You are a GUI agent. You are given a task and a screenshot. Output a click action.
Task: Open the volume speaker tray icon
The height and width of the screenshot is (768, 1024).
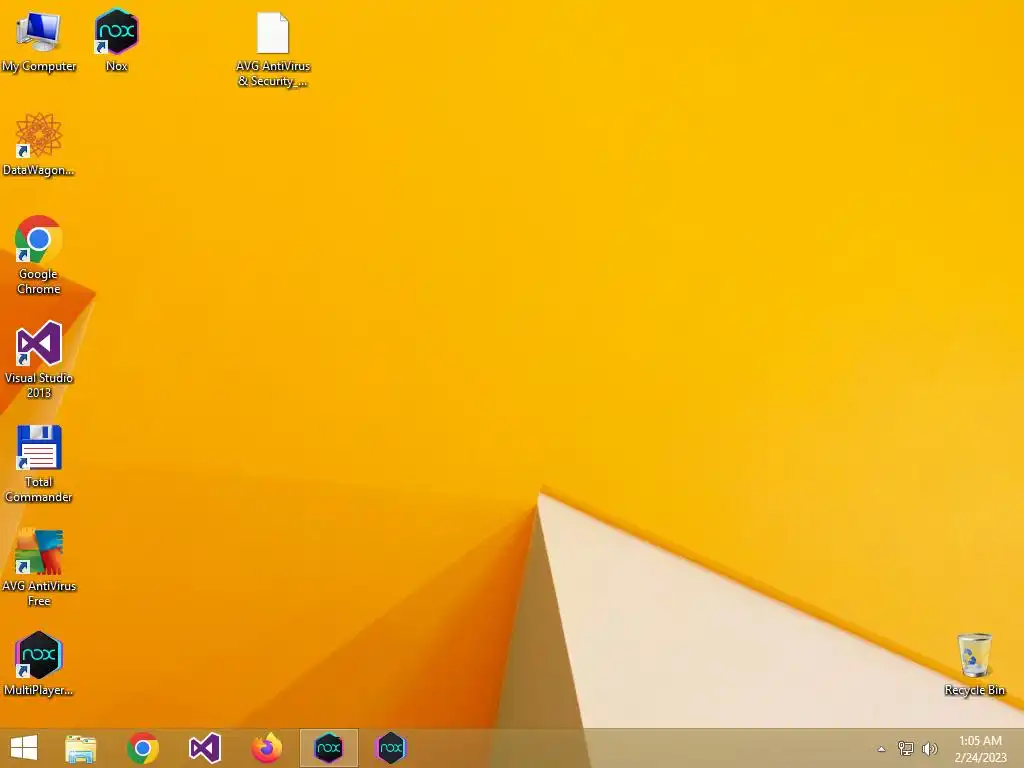929,748
